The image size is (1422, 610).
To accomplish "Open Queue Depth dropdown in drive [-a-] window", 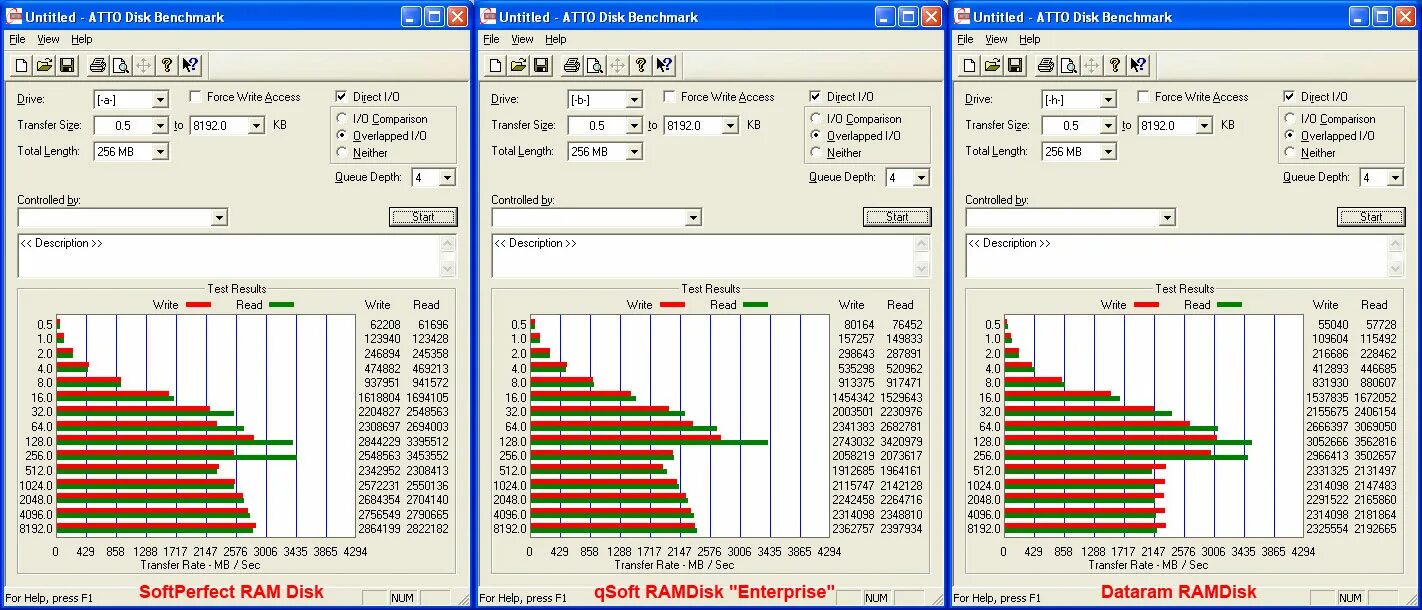I will [447, 178].
